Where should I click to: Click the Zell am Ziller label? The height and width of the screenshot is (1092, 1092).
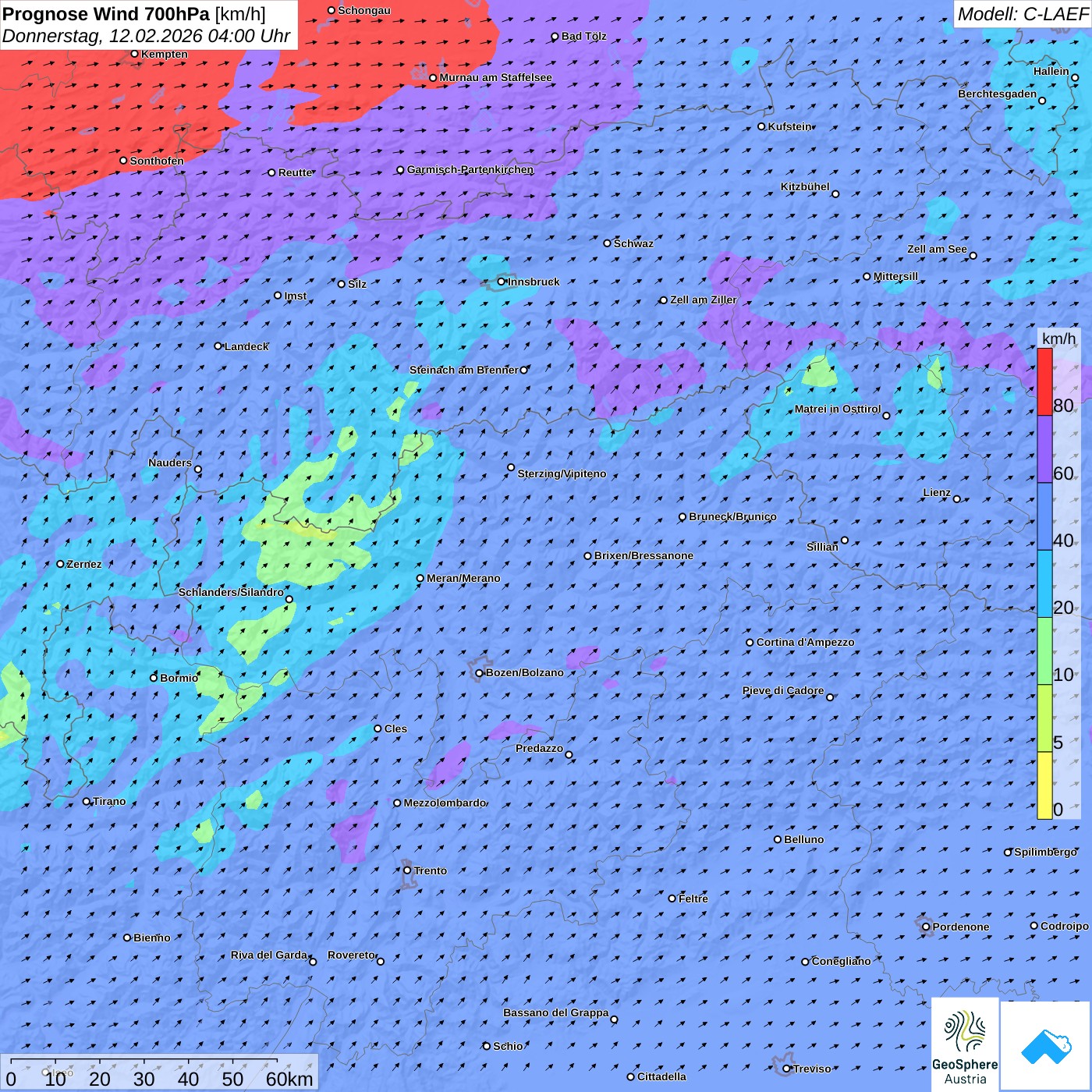tap(703, 300)
